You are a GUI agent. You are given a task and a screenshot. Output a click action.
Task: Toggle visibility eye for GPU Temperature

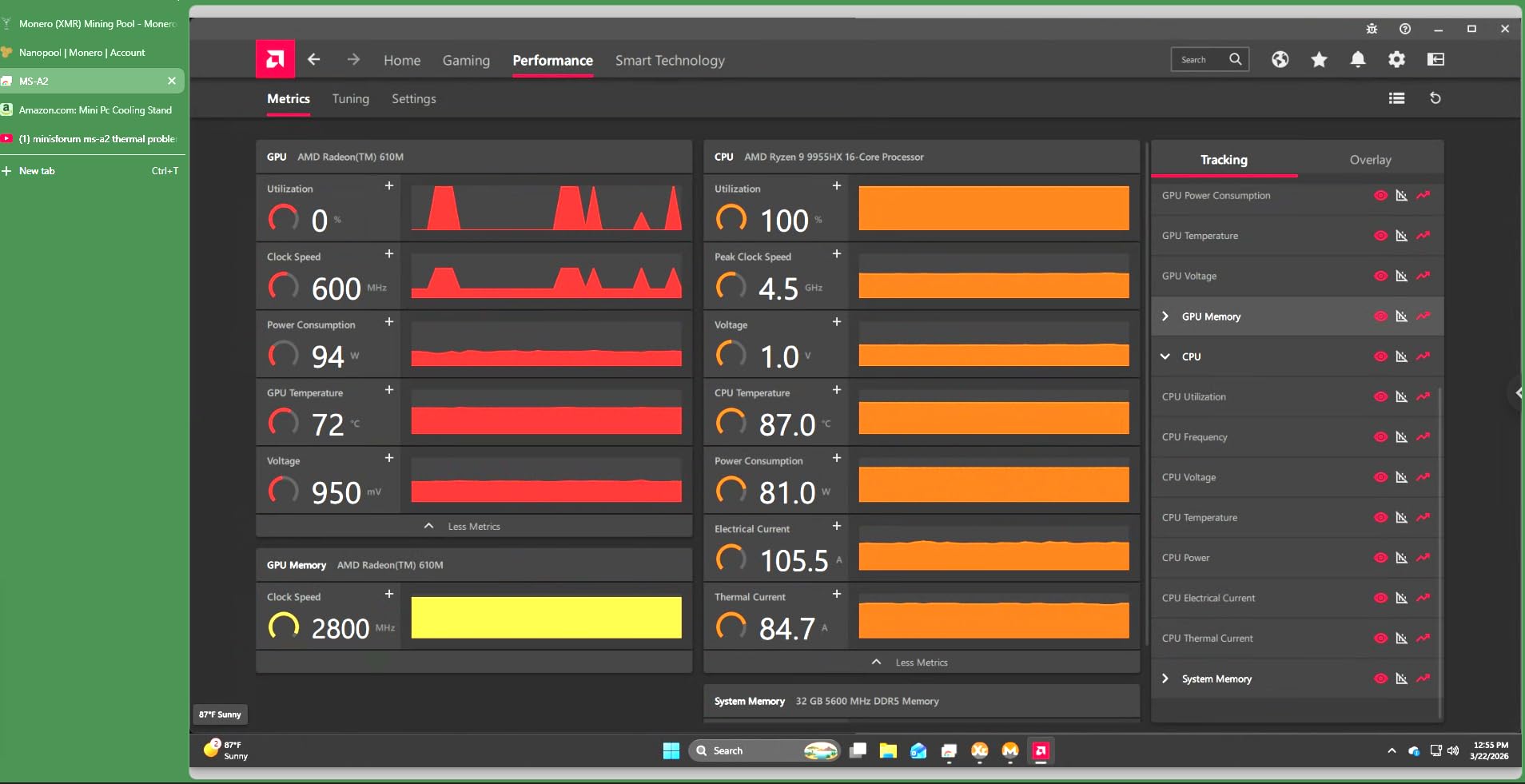pos(1380,236)
